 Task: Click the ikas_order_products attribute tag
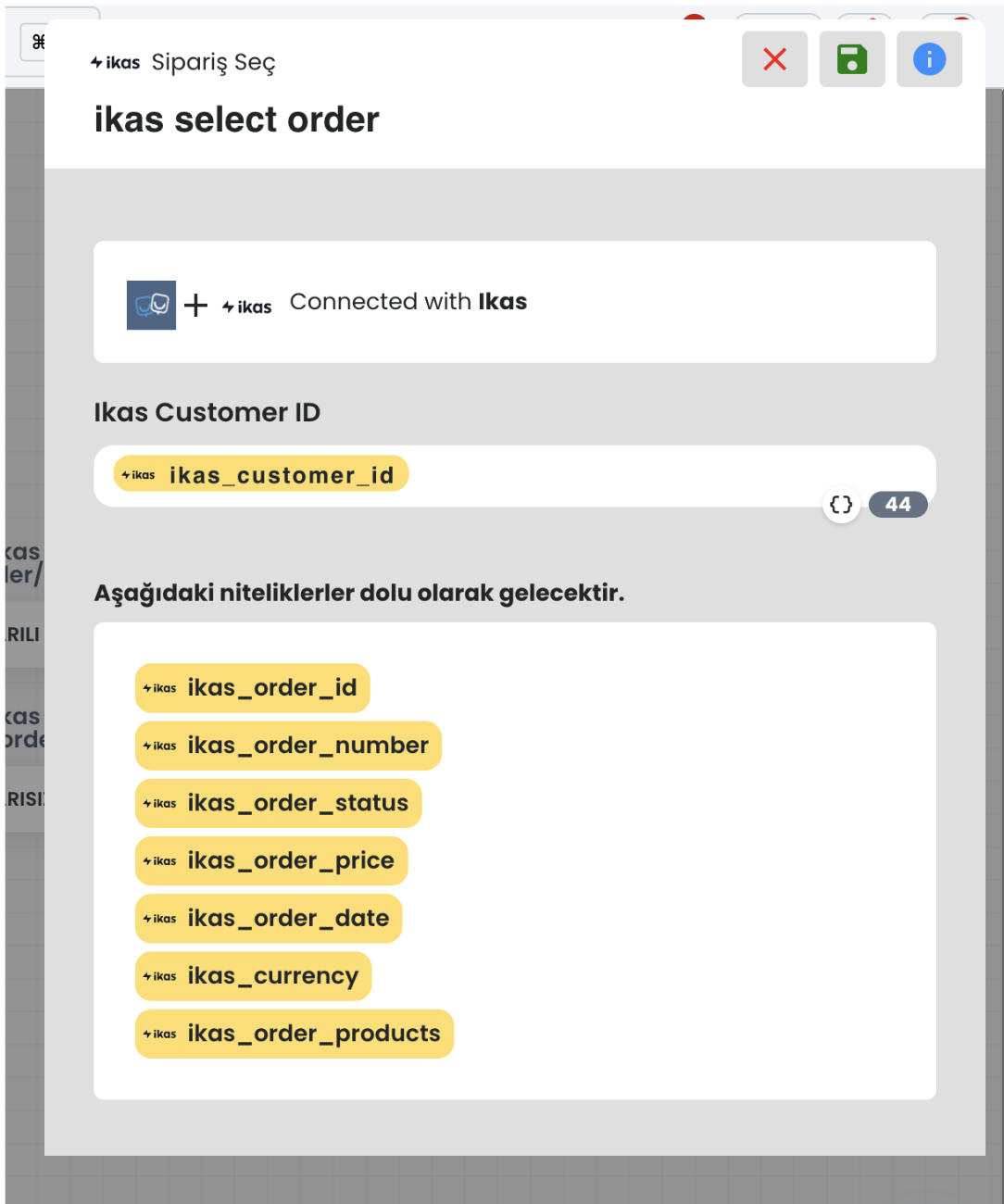295,1034
